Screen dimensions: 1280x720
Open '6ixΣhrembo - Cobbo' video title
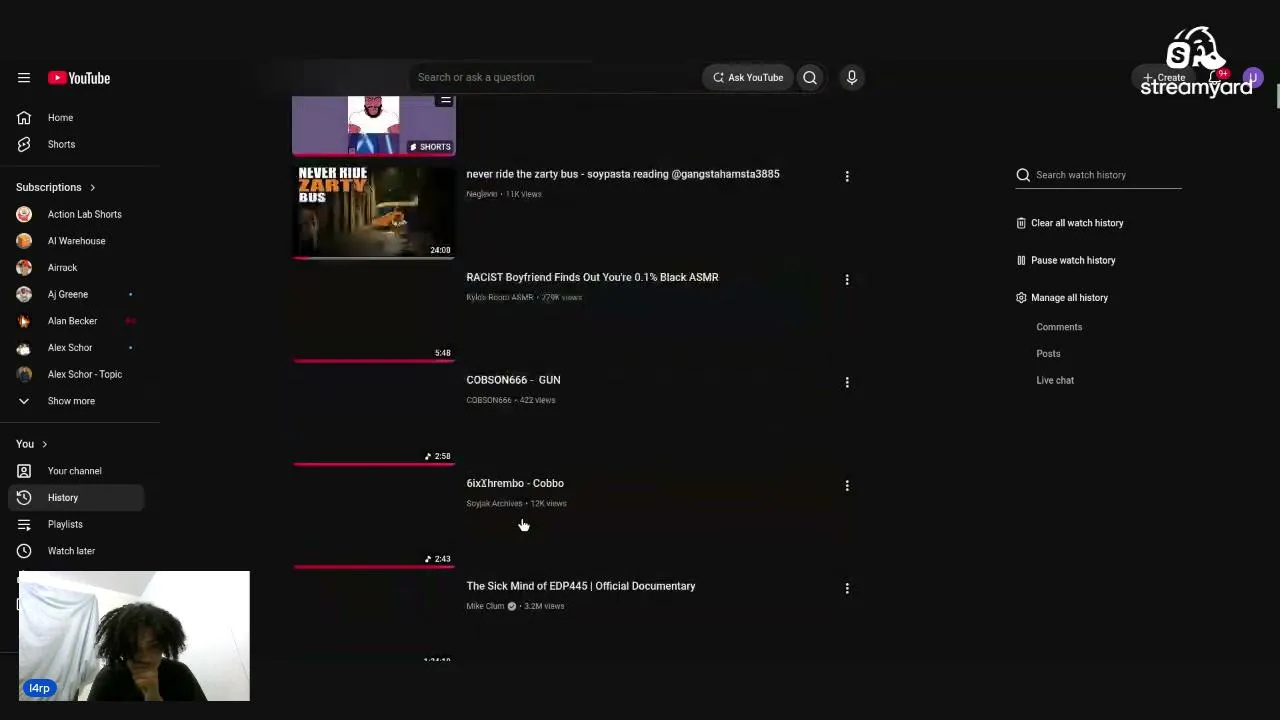tap(515, 483)
